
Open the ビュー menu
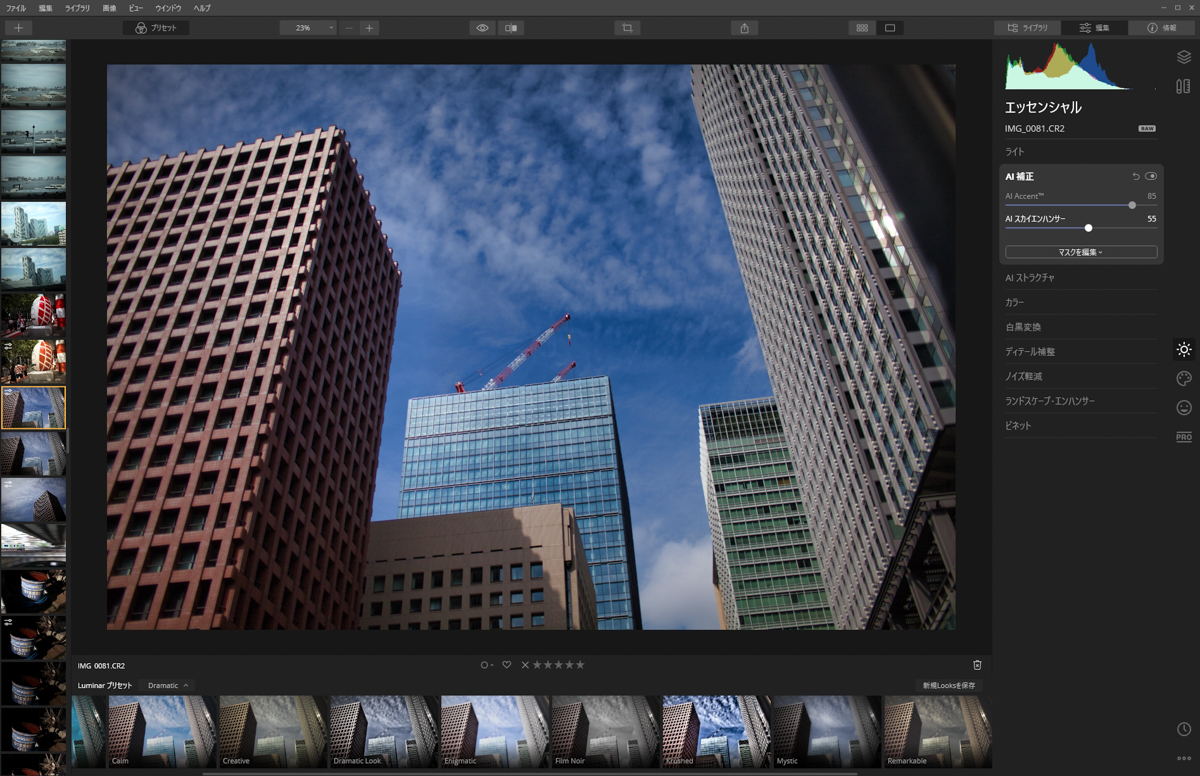click(x=136, y=8)
